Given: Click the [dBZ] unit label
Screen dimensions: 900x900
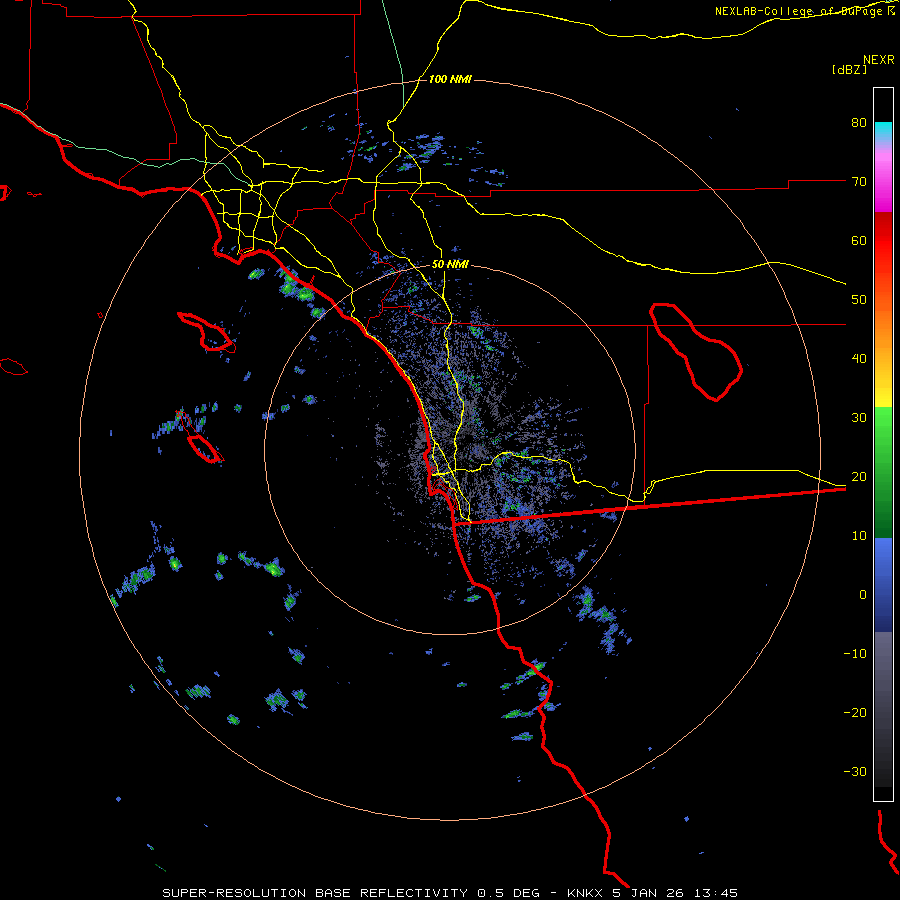Looking at the screenshot, I should pyautogui.click(x=849, y=70).
